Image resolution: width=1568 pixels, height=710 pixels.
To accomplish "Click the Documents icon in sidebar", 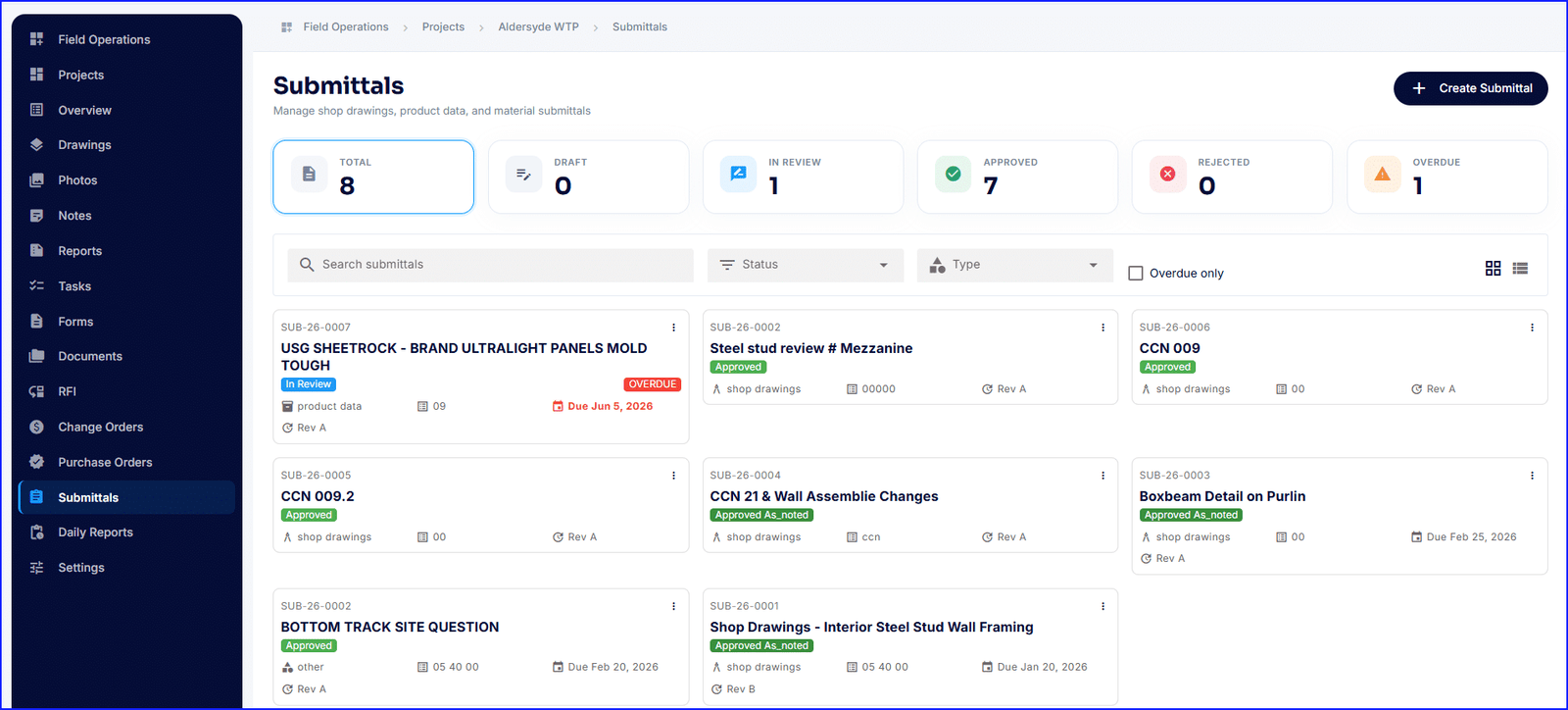I will point(37,356).
